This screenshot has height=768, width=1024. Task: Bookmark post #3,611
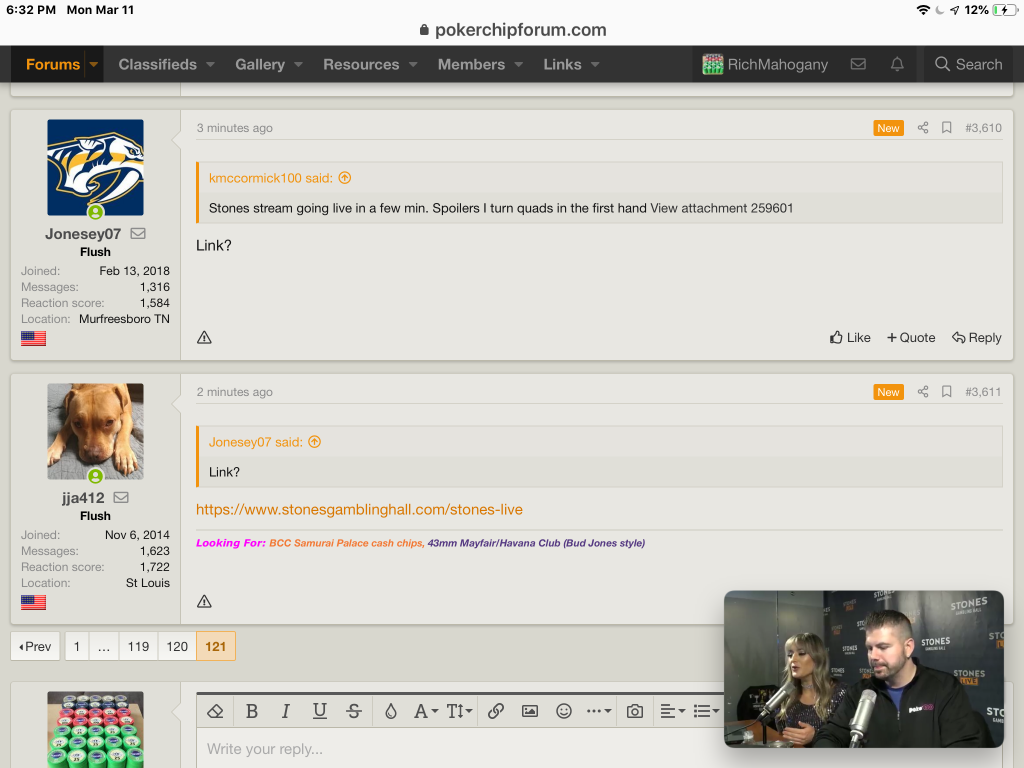946,392
